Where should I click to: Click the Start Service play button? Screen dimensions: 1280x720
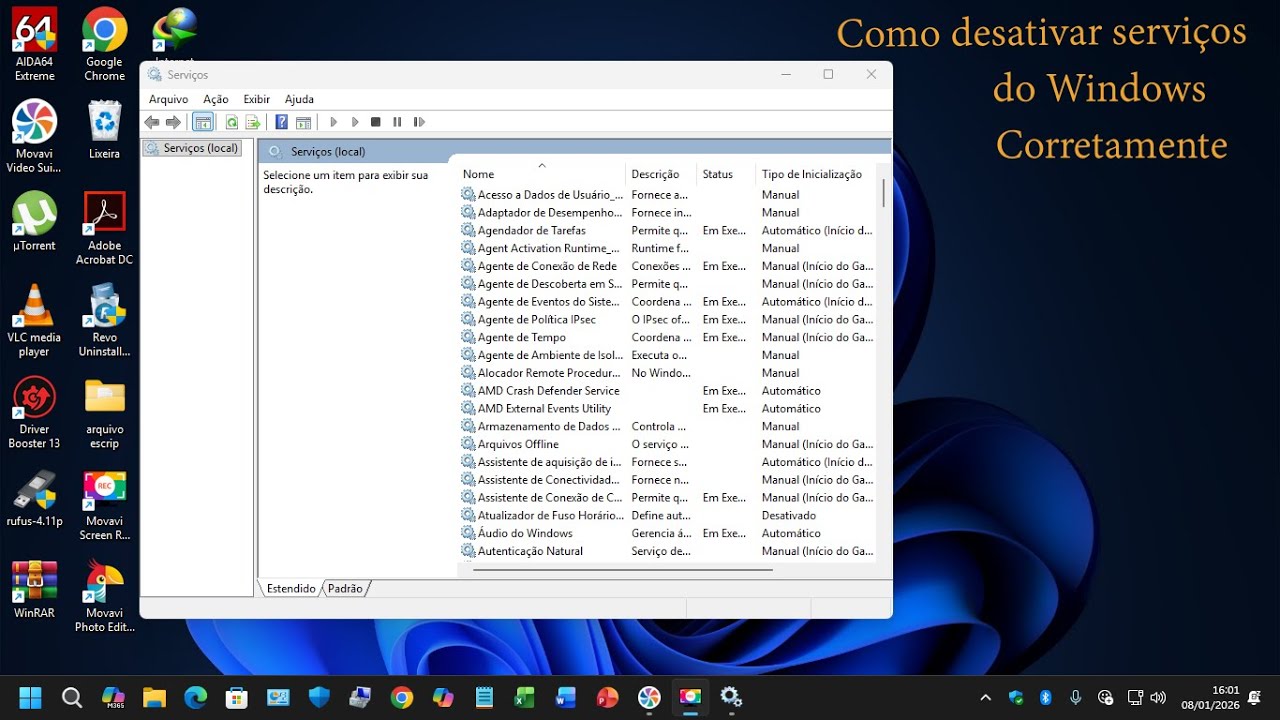point(334,122)
